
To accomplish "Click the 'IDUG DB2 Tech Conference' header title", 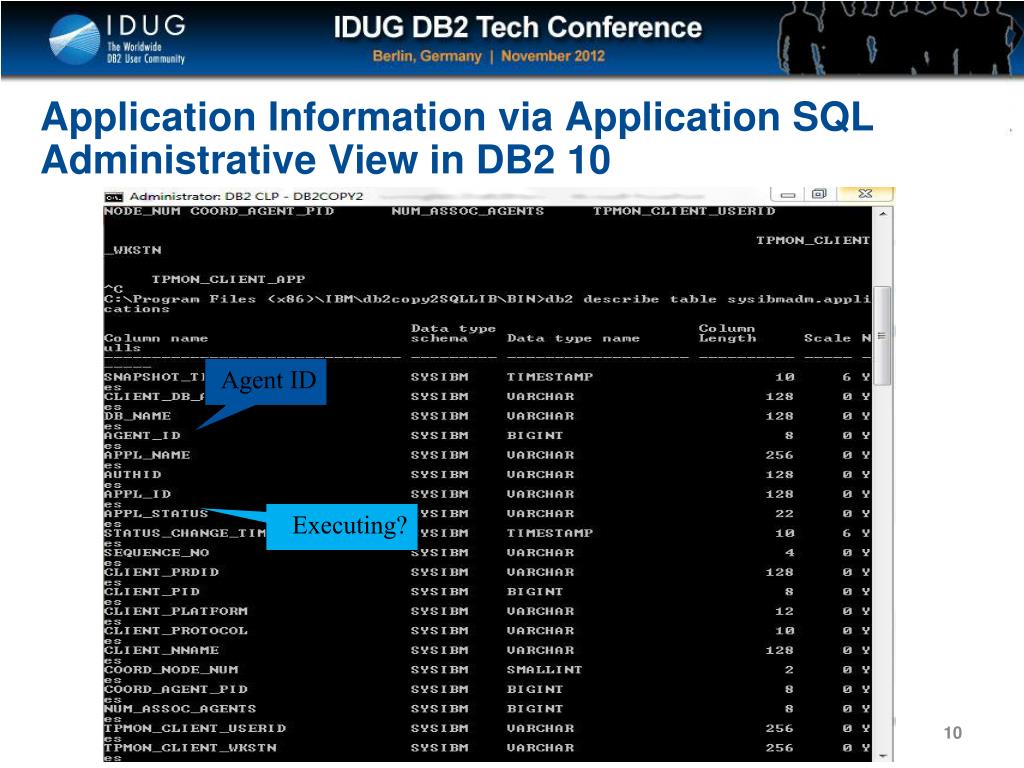I will coord(517,27).
